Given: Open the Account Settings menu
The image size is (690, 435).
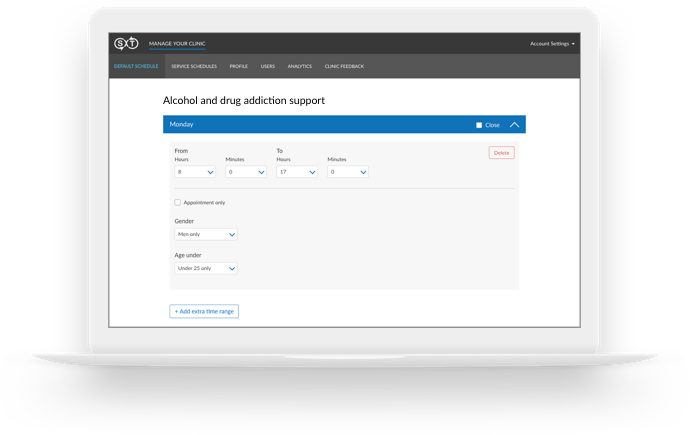Looking at the screenshot, I should click(552, 44).
